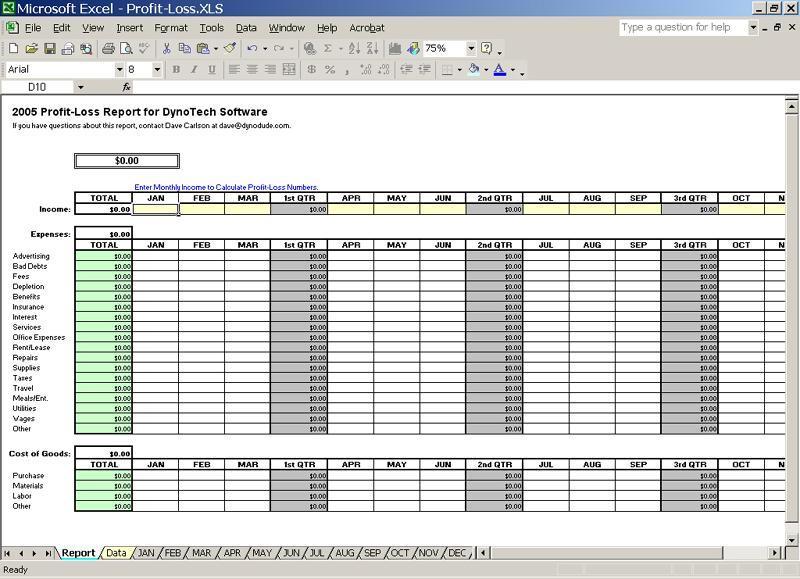
Task: Merge and center the selected cells
Action: pyautogui.click(x=289, y=69)
